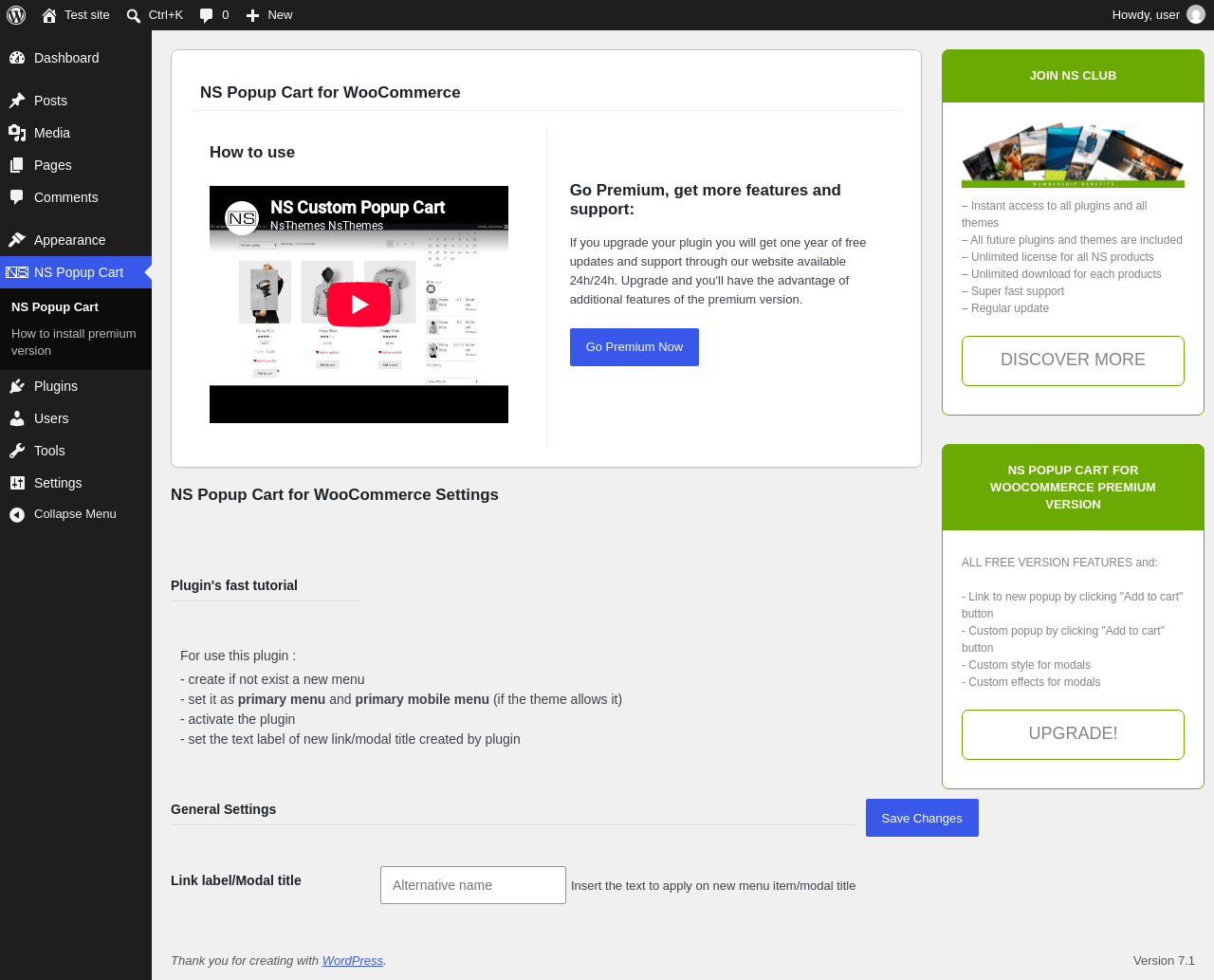Open the user avatar icon
This screenshot has height=980, width=1214.
tap(1196, 15)
